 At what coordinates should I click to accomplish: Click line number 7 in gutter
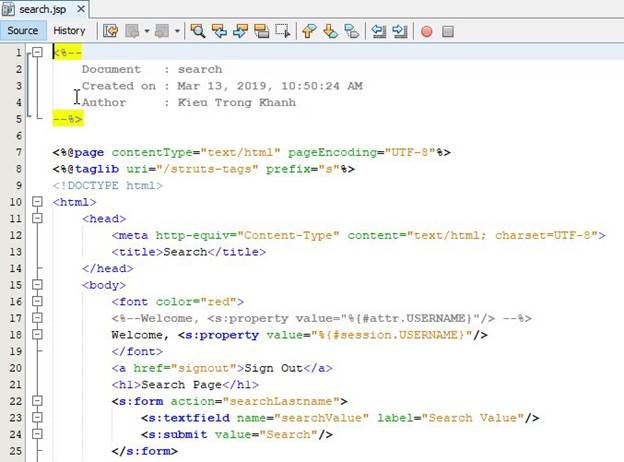(19, 152)
